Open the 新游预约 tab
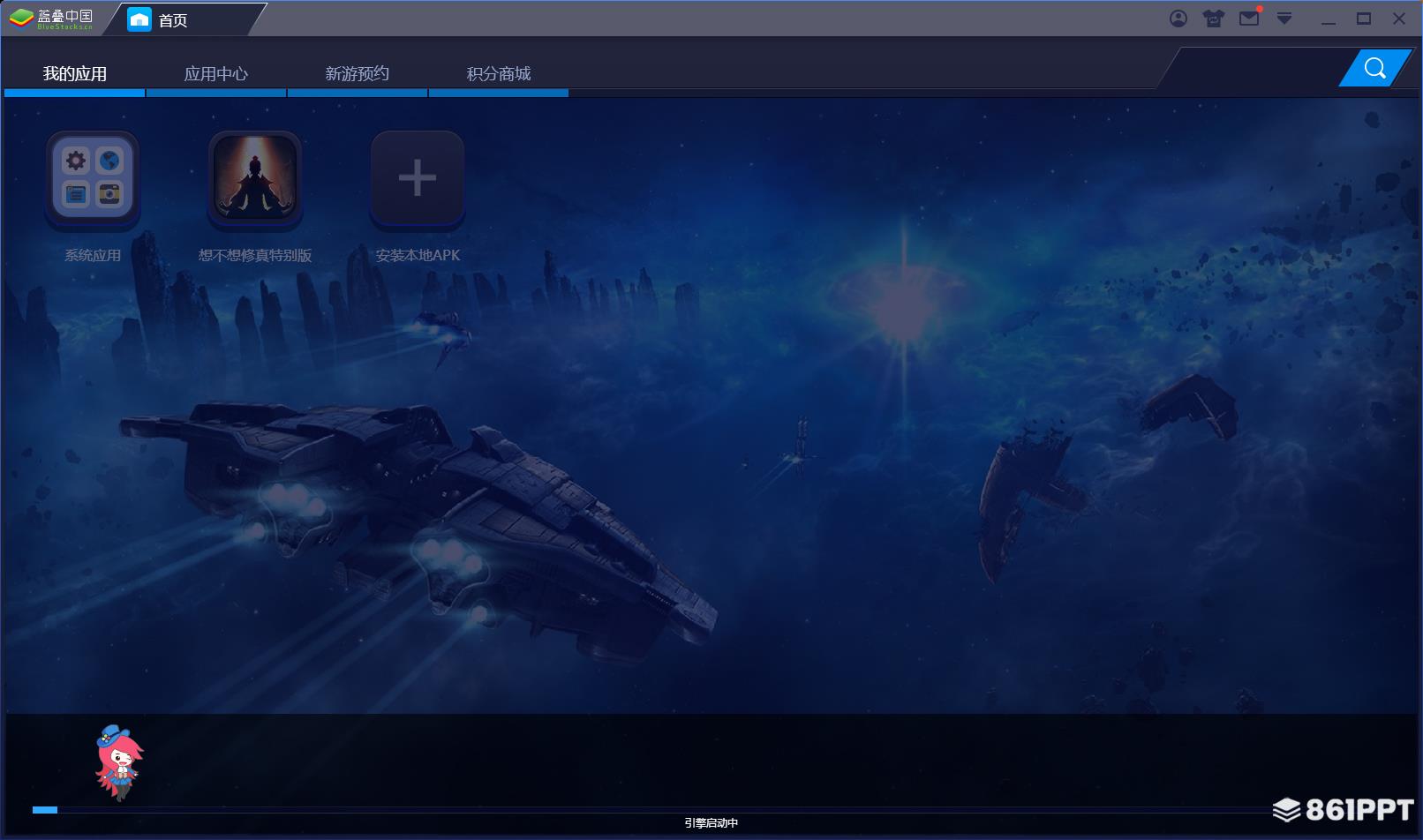Image resolution: width=1423 pixels, height=840 pixels. pos(358,74)
